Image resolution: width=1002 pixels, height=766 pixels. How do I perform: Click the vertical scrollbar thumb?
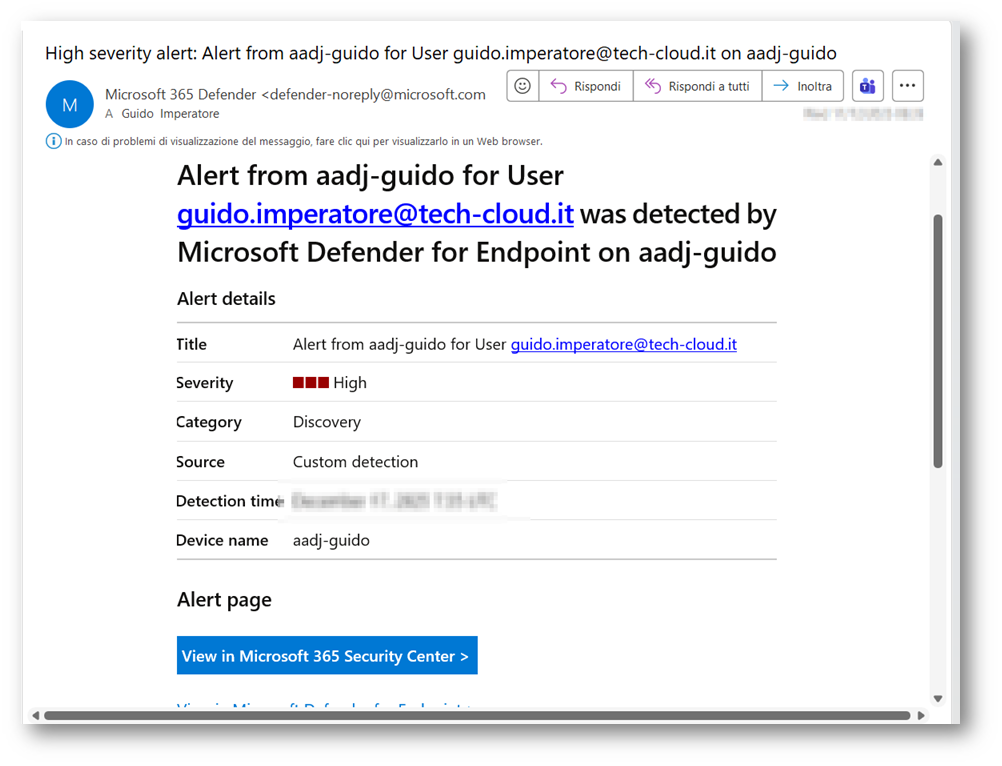(937, 340)
